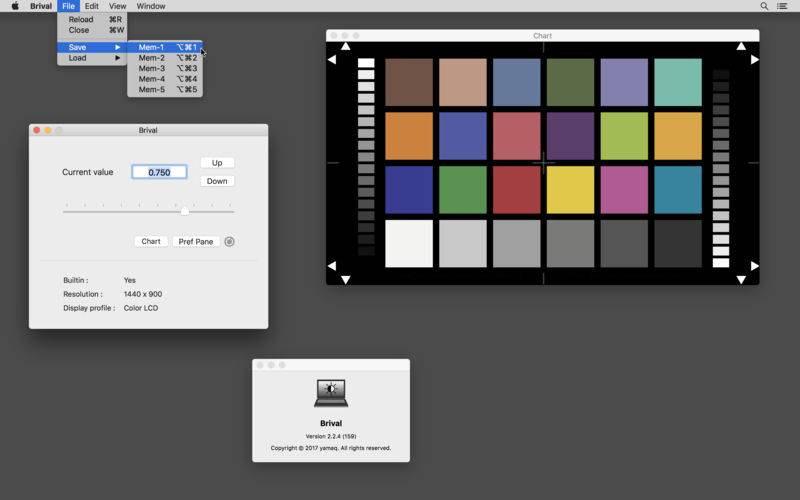Click the olive green swatch in top row

pos(570,82)
